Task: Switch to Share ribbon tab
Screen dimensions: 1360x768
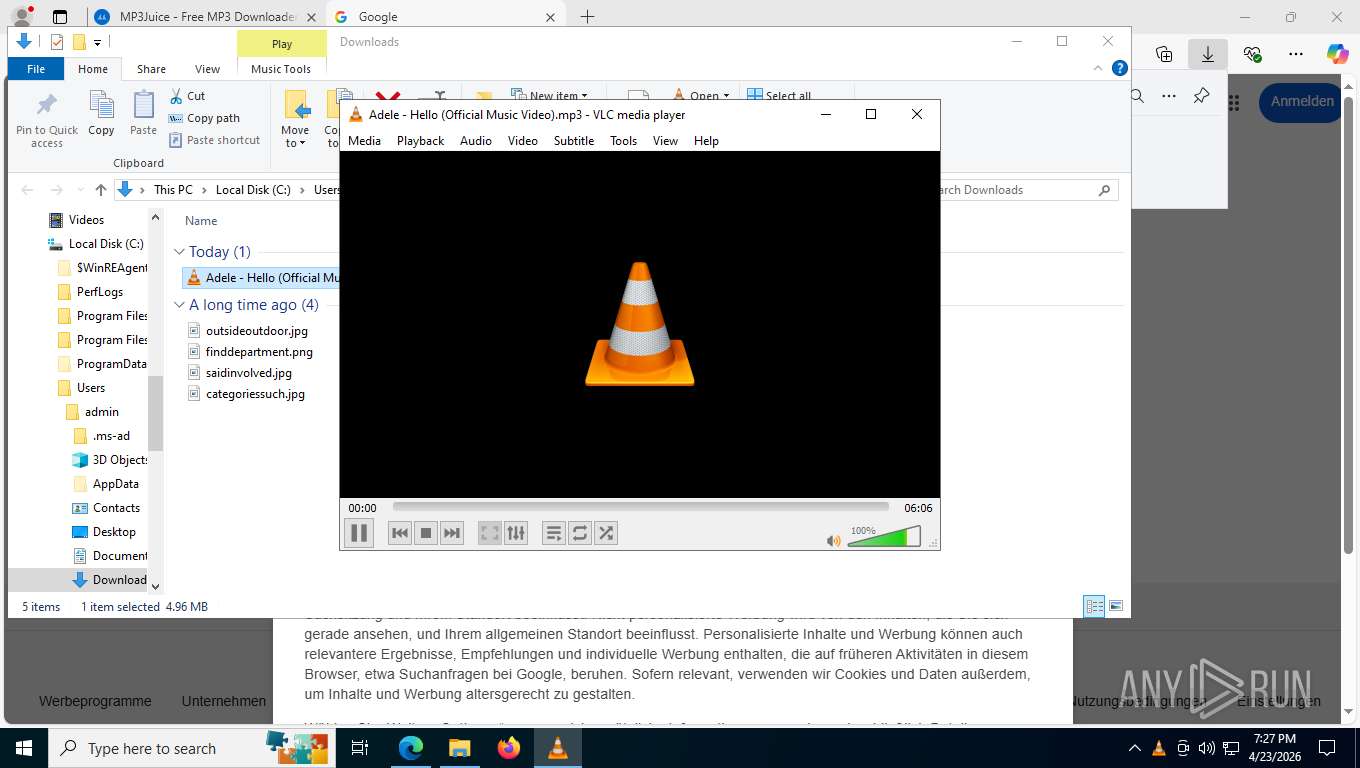Action: (x=152, y=69)
